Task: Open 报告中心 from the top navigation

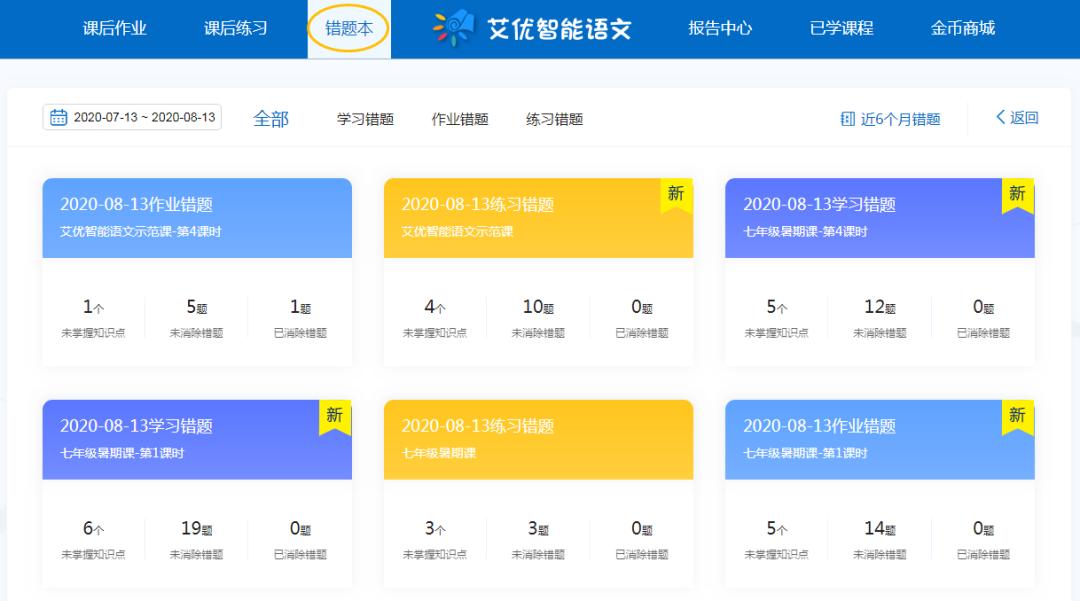Action: (x=721, y=28)
